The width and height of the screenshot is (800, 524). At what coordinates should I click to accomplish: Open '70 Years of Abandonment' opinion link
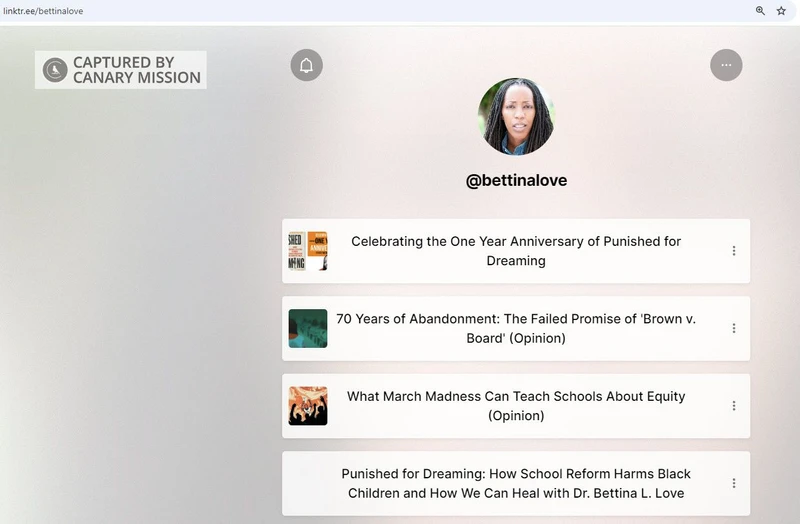point(516,328)
